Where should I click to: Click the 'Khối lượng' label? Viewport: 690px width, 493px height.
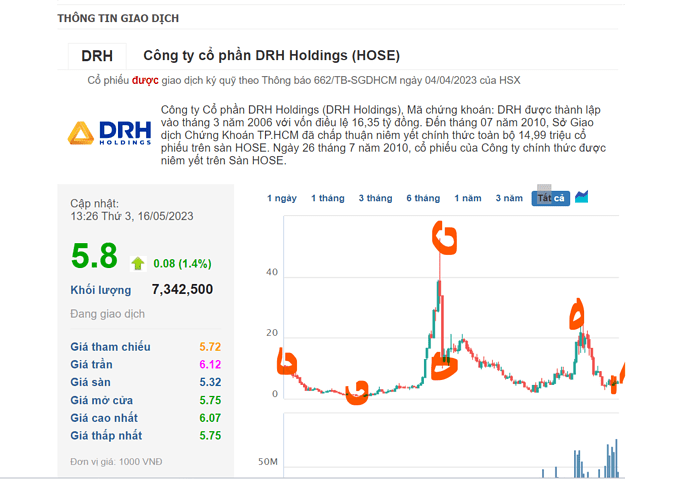[x=101, y=290]
